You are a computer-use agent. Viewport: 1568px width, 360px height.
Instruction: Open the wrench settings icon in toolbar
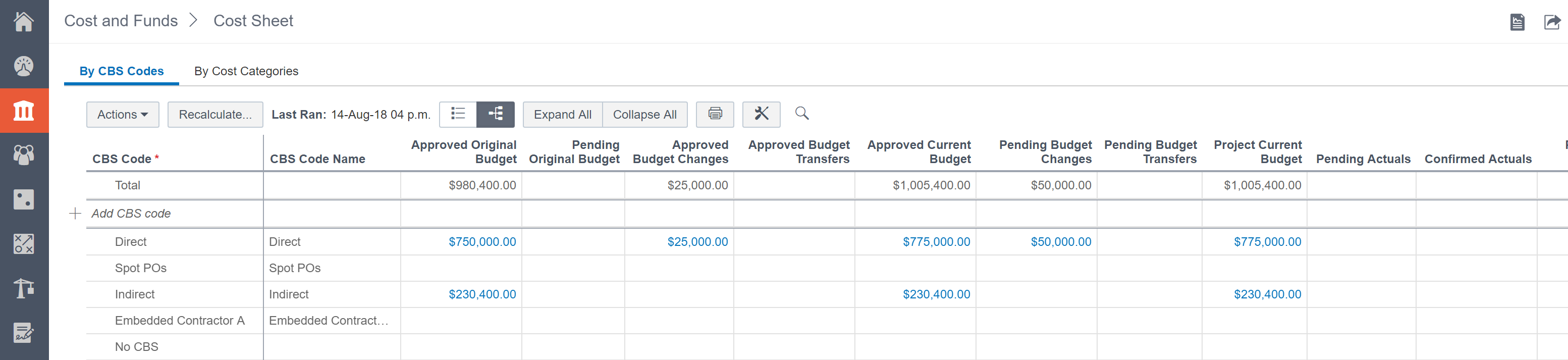761,114
